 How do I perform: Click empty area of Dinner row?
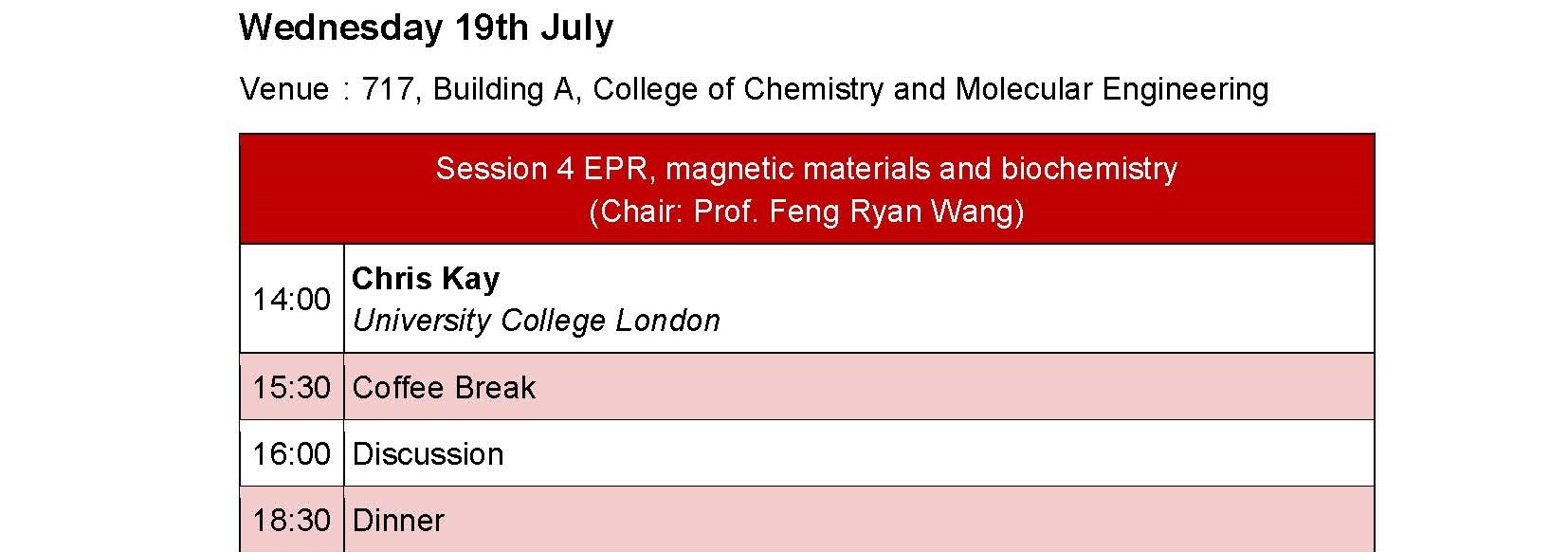coord(901,520)
